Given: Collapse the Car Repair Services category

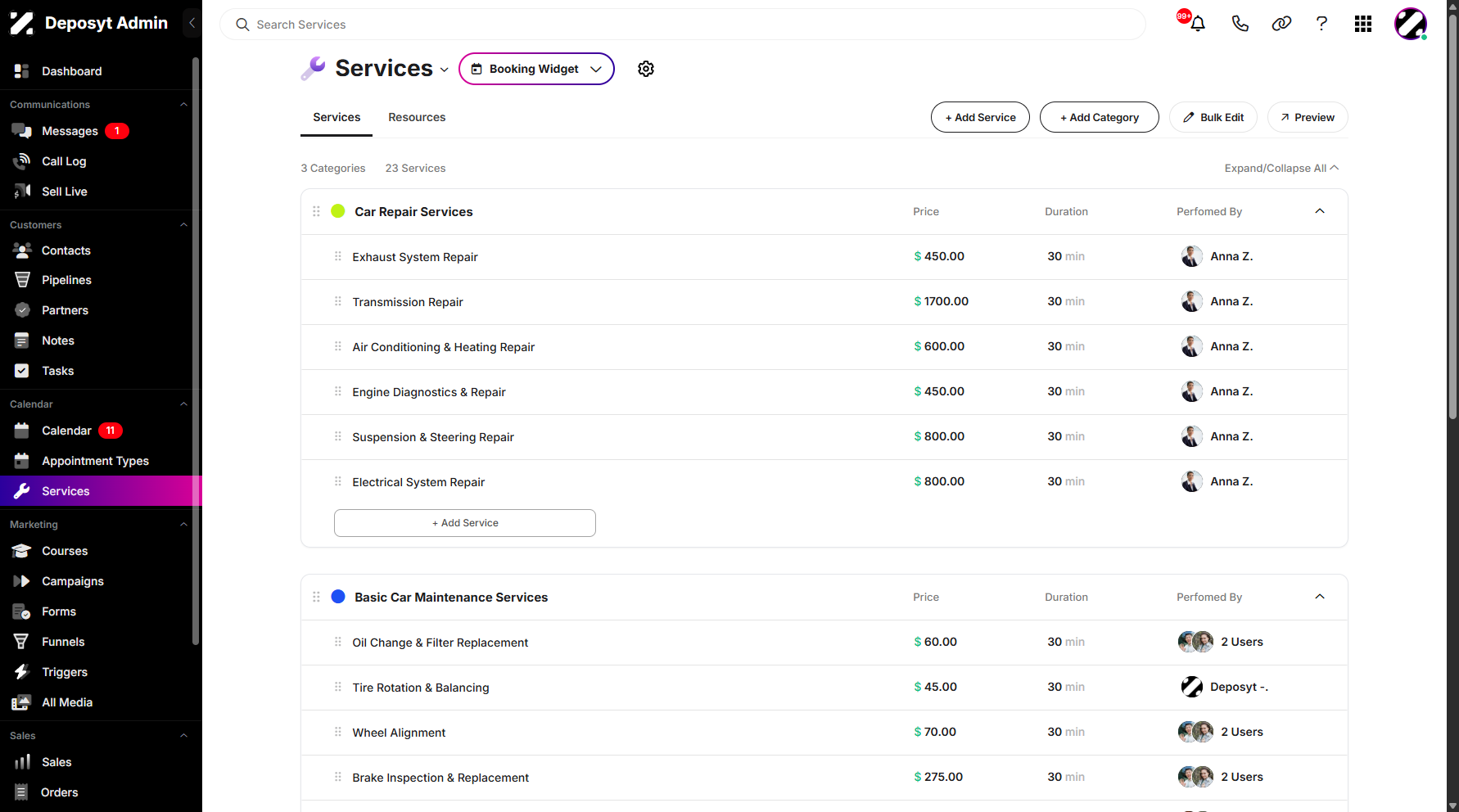Looking at the screenshot, I should pos(1320,211).
